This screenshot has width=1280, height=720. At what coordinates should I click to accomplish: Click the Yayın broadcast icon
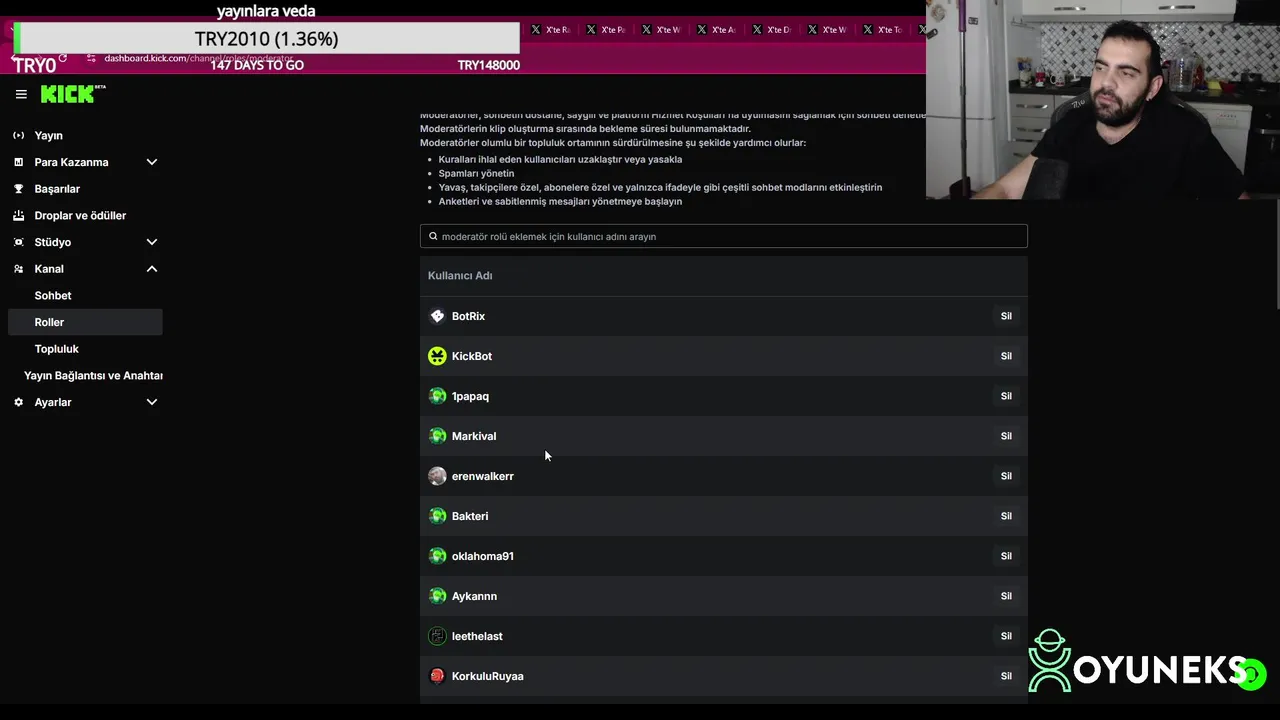(19, 135)
